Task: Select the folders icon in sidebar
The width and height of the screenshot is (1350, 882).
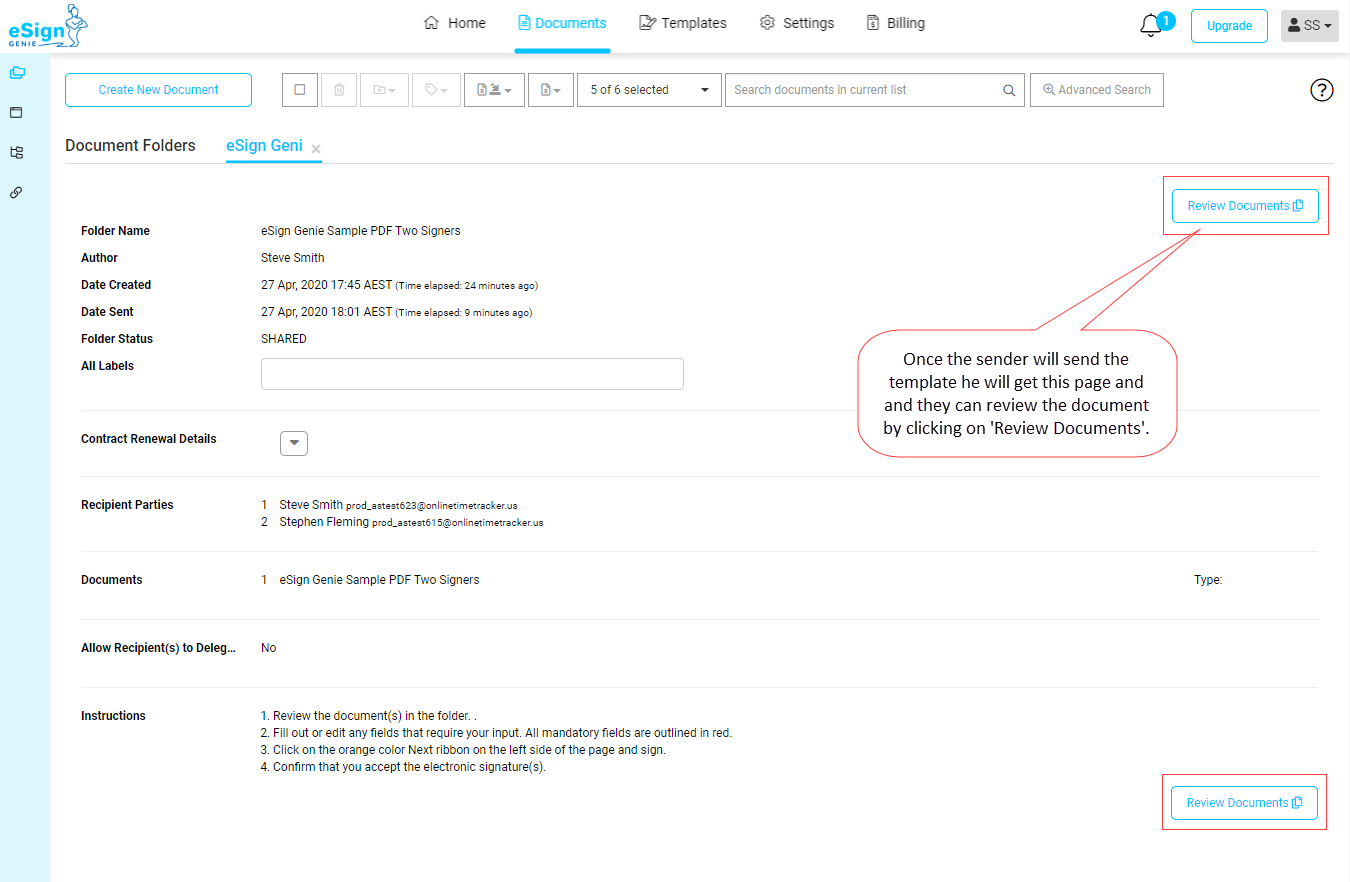Action: (x=16, y=72)
